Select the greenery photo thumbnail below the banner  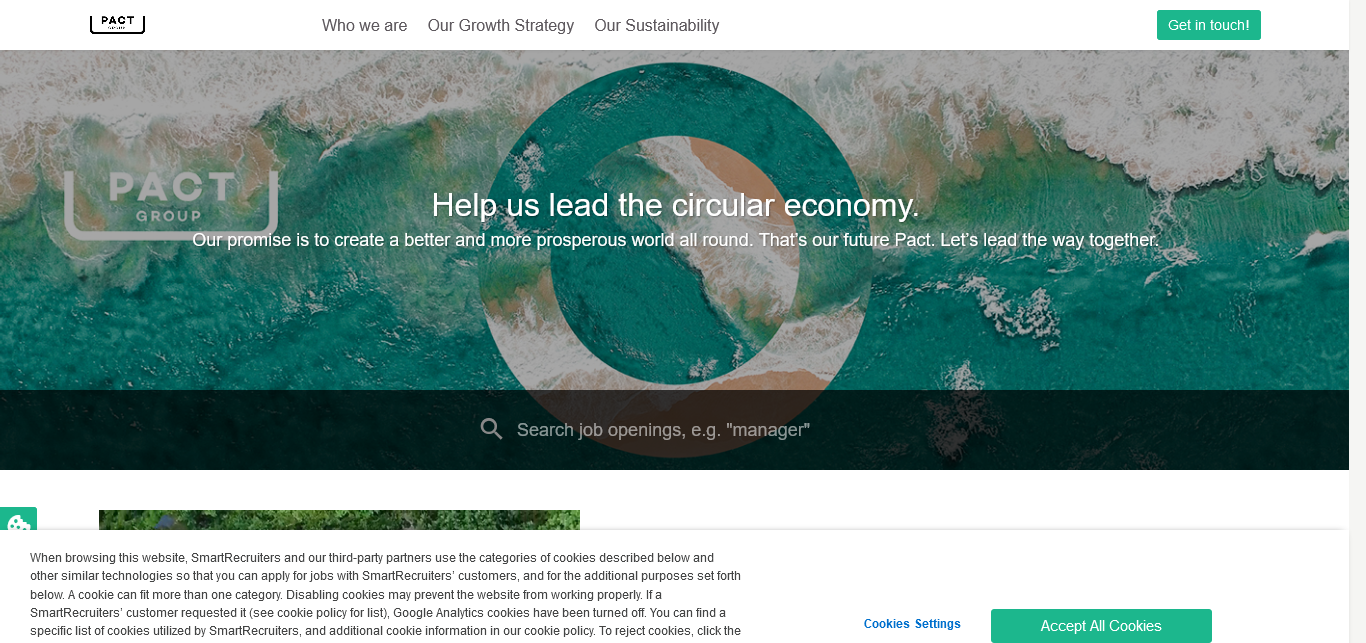339,520
